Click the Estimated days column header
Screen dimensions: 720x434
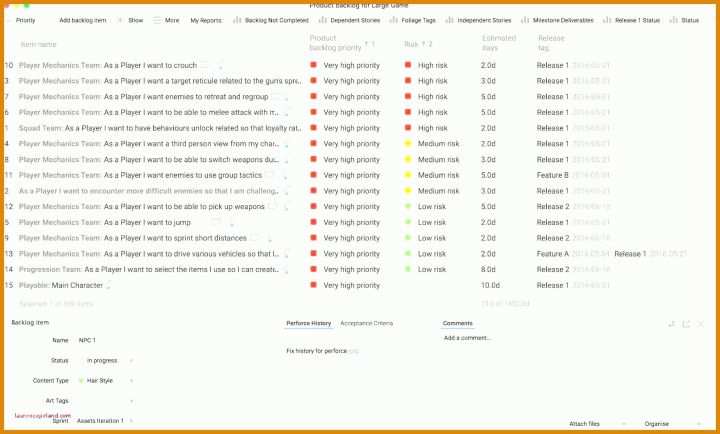[x=499, y=43]
